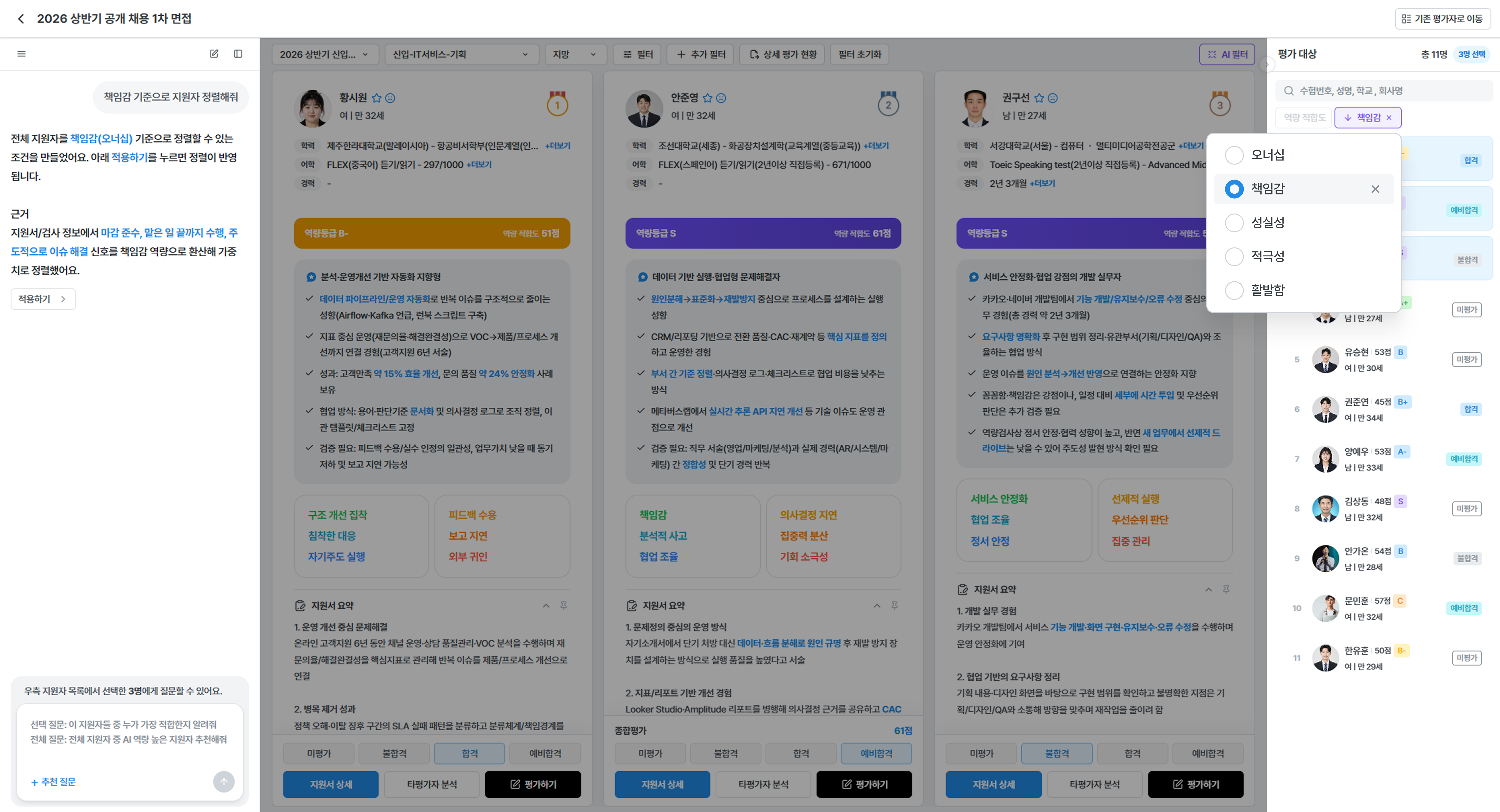Toggle the side panel layout icon
Image resolution: width=1500 pixels, height=812 pixels.
pyautogui.click(x=238, y=54)
